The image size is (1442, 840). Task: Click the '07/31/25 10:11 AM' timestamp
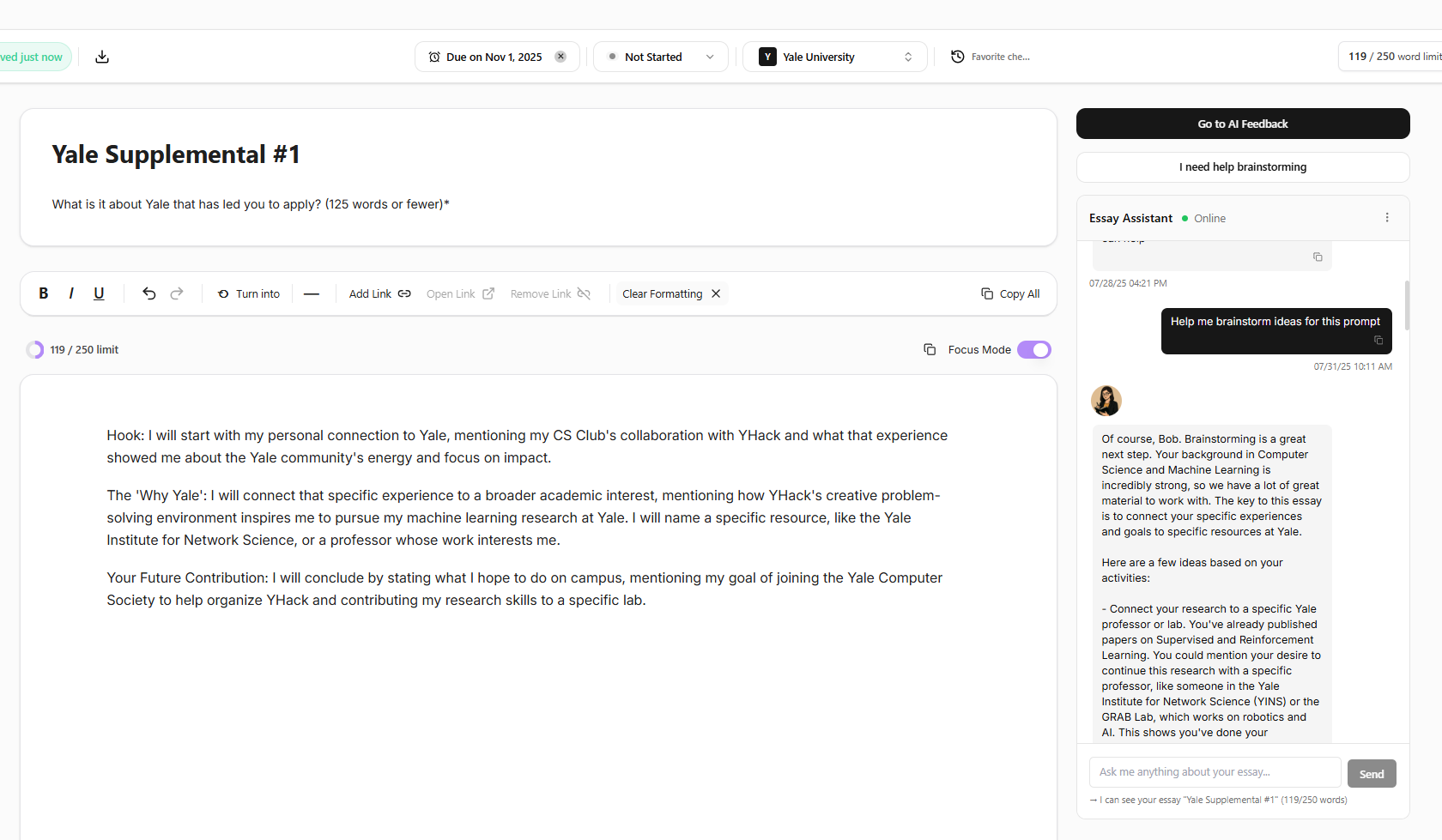pyautogui.click(x=1353, y=366)
